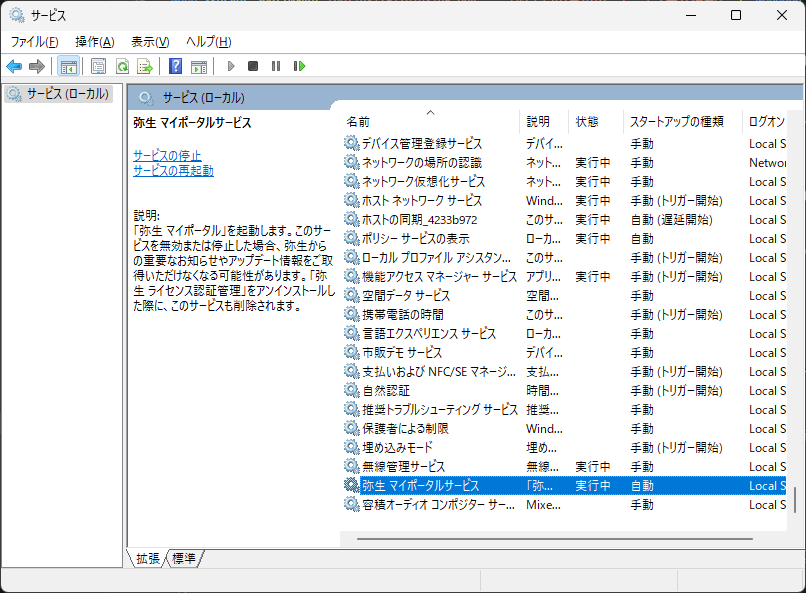
Task: Select the 推奨トラブルシューティング サービス row
Action: (x=564, y=410)
